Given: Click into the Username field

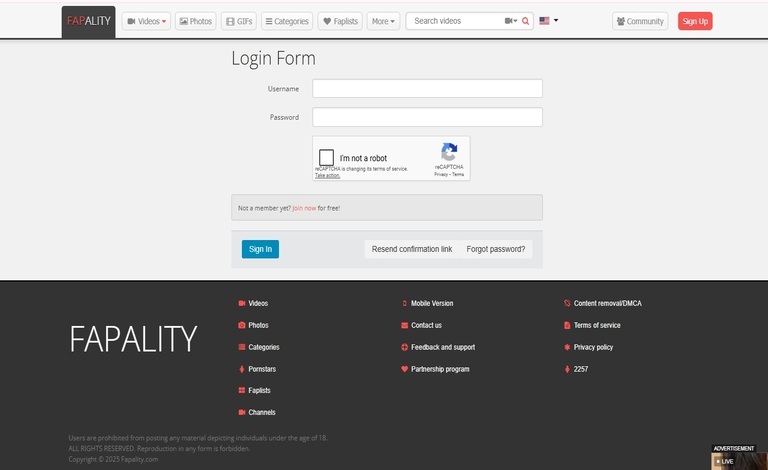Looking at the screenshot, I should point(427,89).
